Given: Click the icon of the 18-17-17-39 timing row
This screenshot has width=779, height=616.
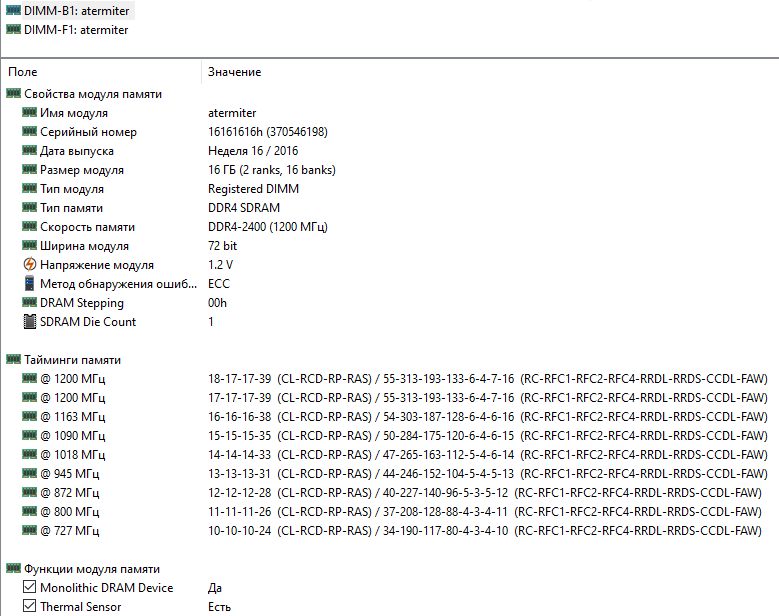Looking at the screenshot, I should point(29,379).
